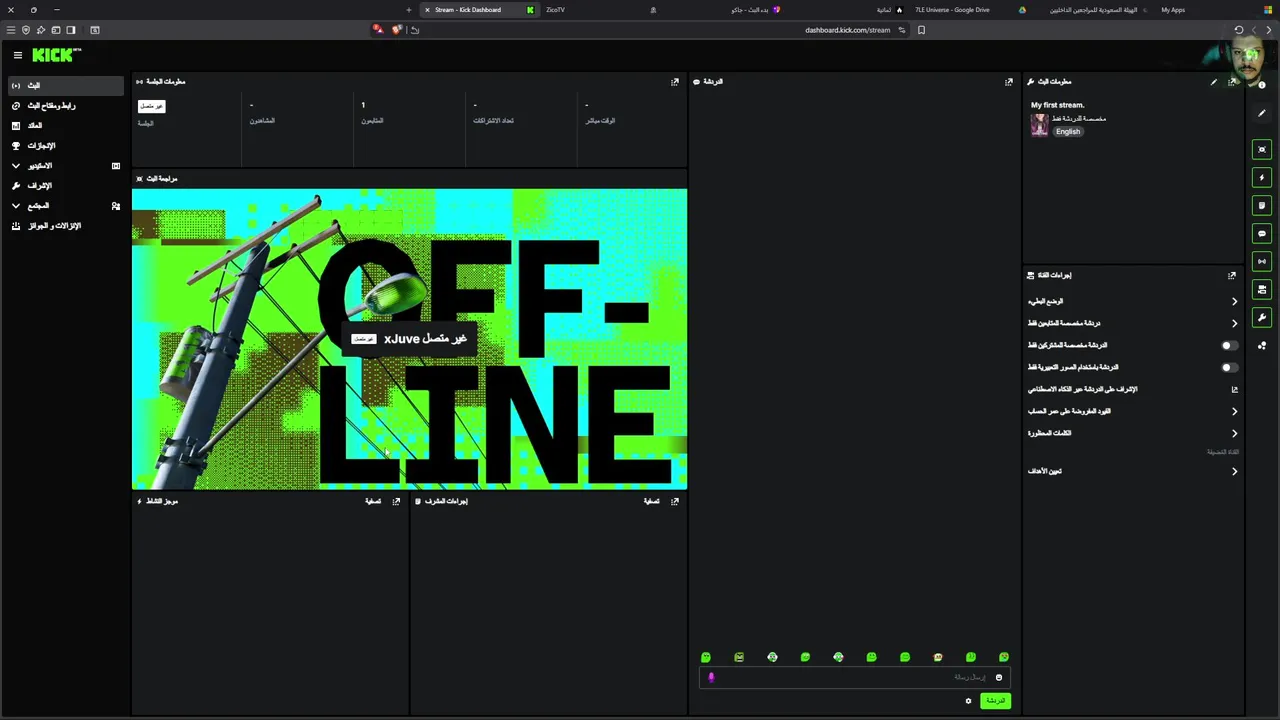Edit stream info with the pencil icon
The width and height of the screenshot is (1280, 720).
pyautogui.click(x=1214, y=82)
